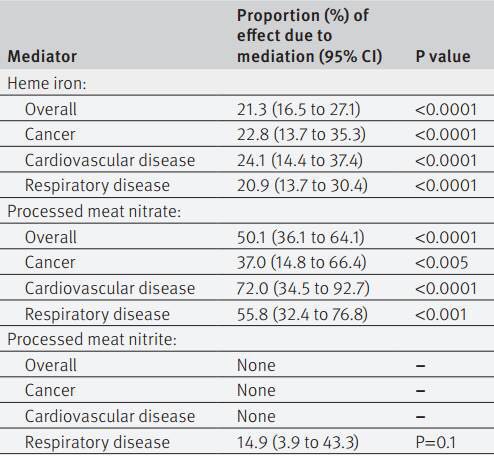Click the nitrite Cancer row label
Image resolution: width=494 pixels, height=458 pixels.
(x=50, y=390)
